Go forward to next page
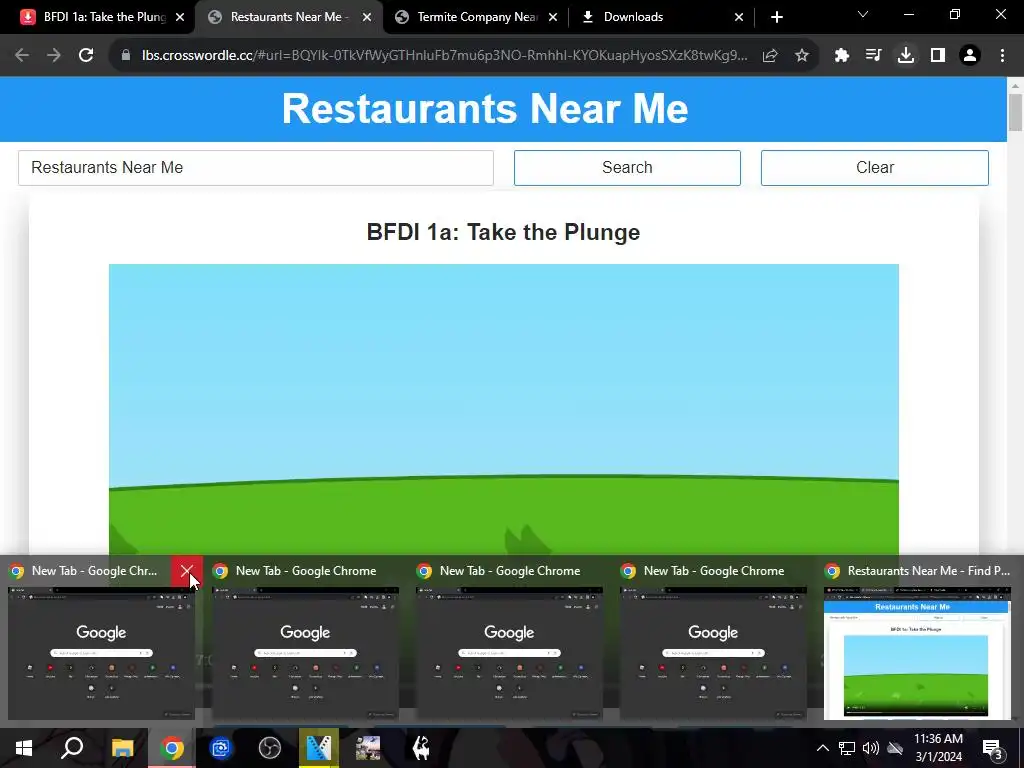The image size is (1024, 768). pos(54,56)
